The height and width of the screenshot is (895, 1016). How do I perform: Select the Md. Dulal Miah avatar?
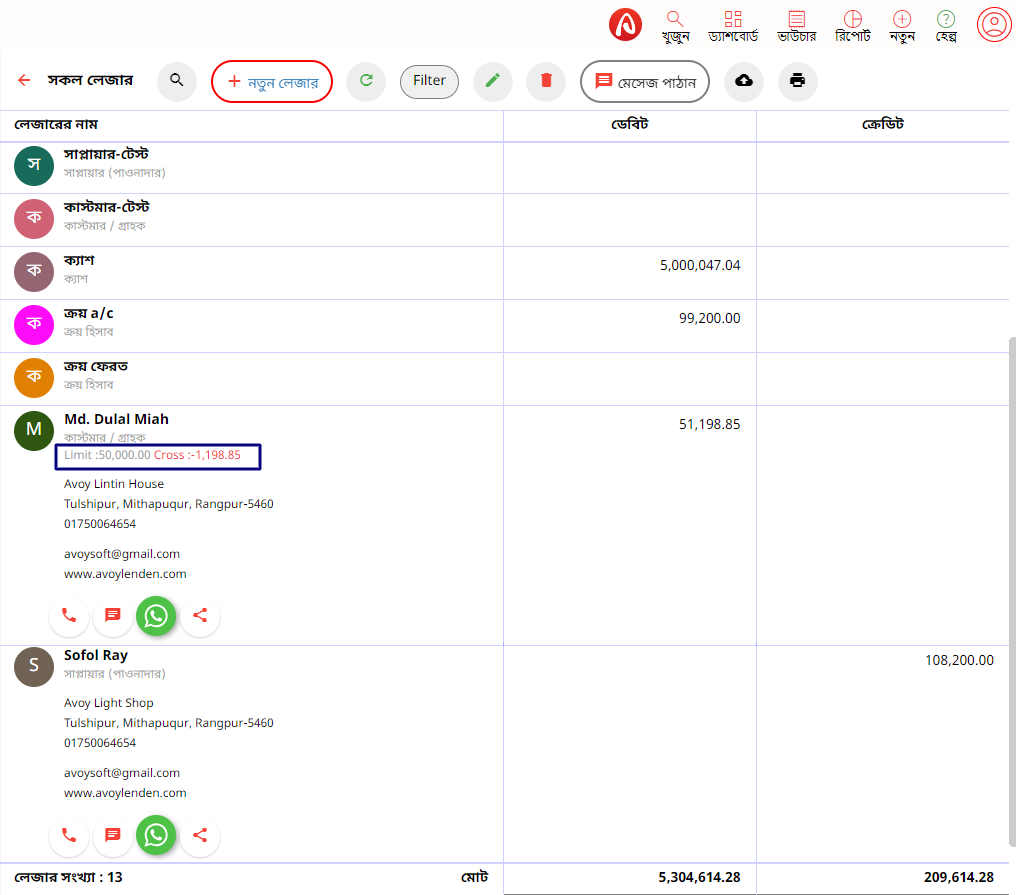(34, 431)
